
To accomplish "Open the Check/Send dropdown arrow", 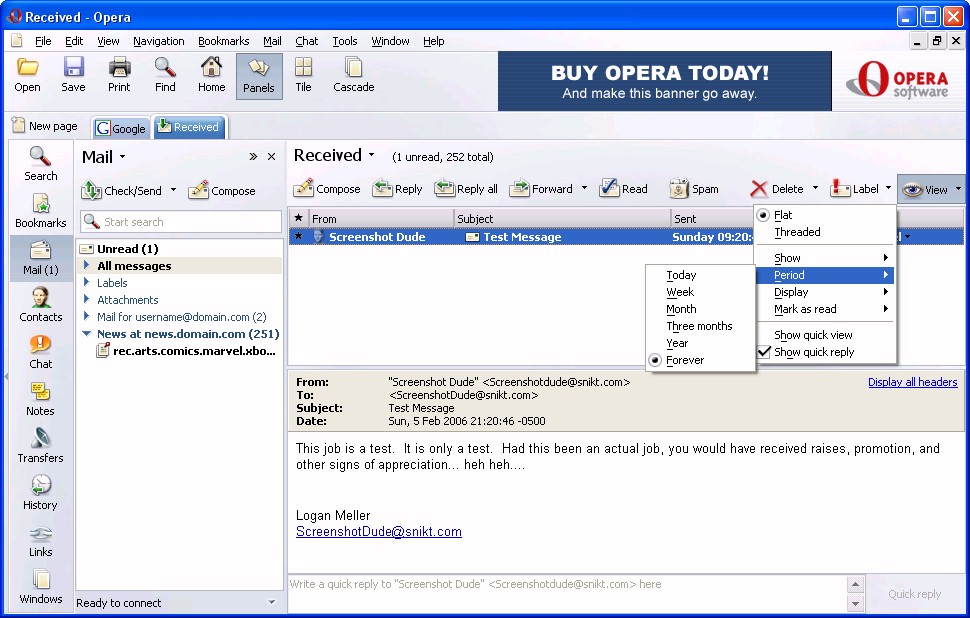I will (x=173, y=191).
